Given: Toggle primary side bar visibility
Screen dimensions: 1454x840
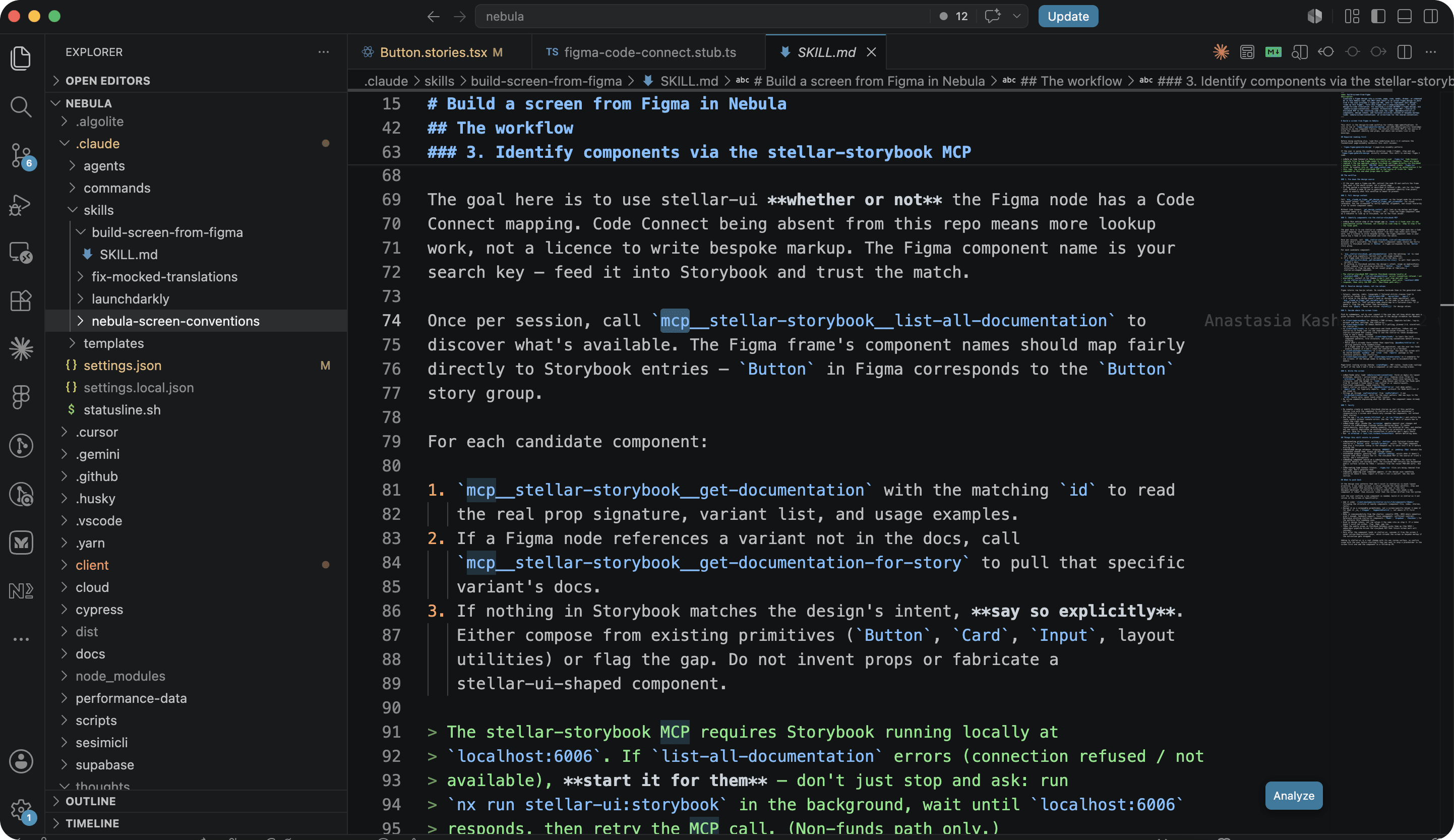Looking at the screenshot, I should tap(1378, 16).
